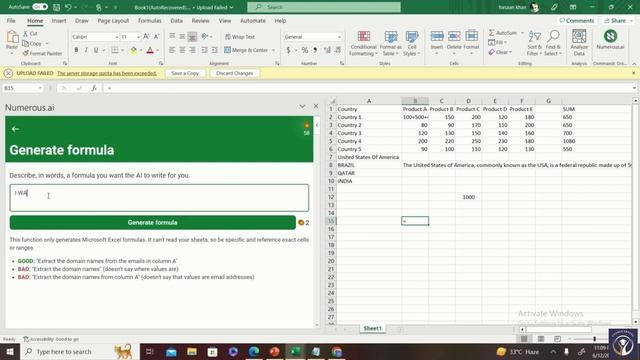The image size is (640, 360).
Task: Expand the formula bar
Action: tap(634, 88)
